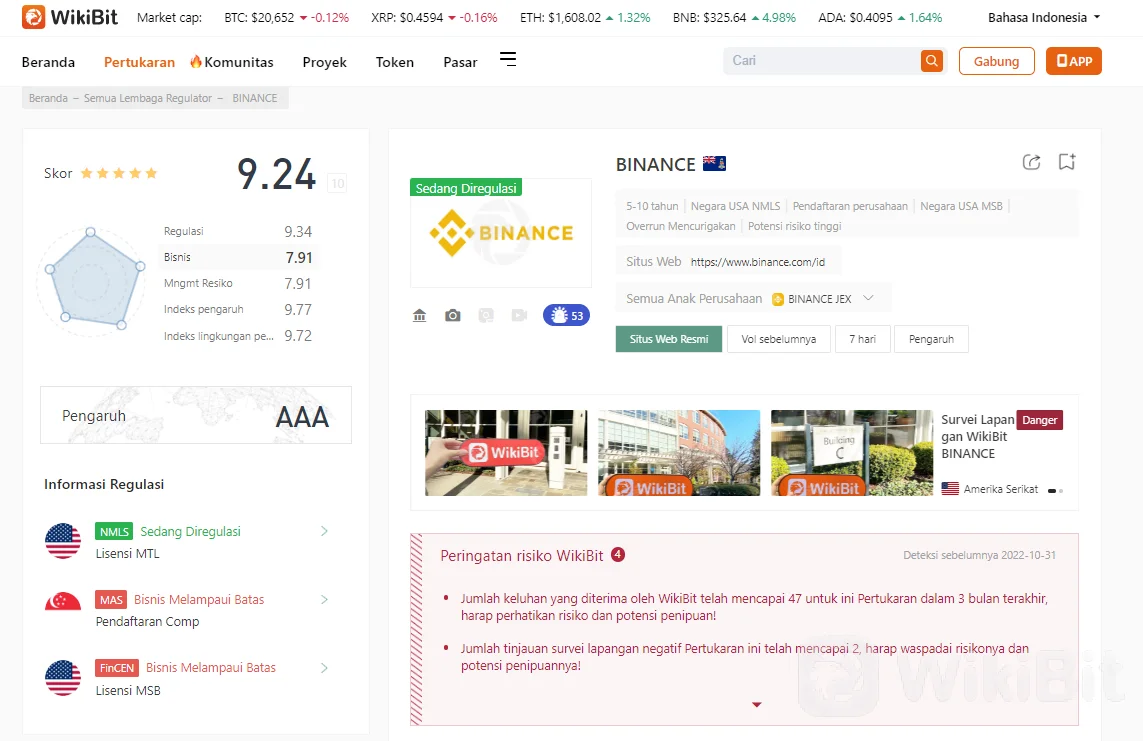
Task: Click the Regulasi 9.34 score row
Action: pyautogui.click(x=238, y=231)
